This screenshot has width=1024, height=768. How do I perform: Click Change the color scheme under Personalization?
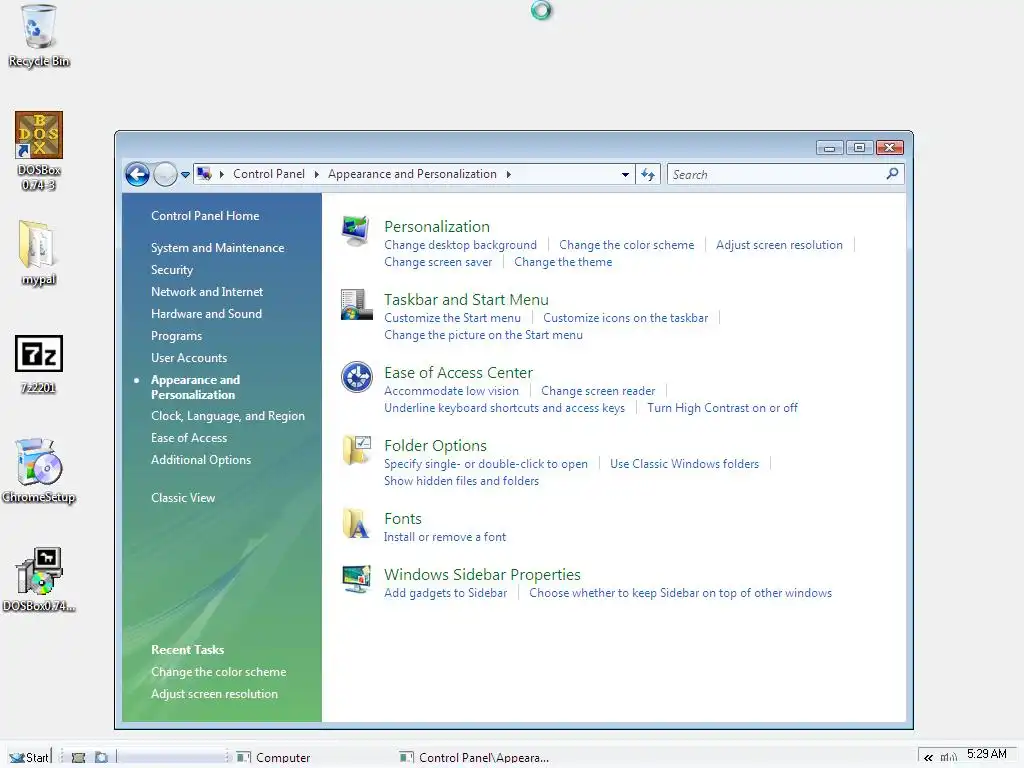pyautogui.click(x=626, y=245)
